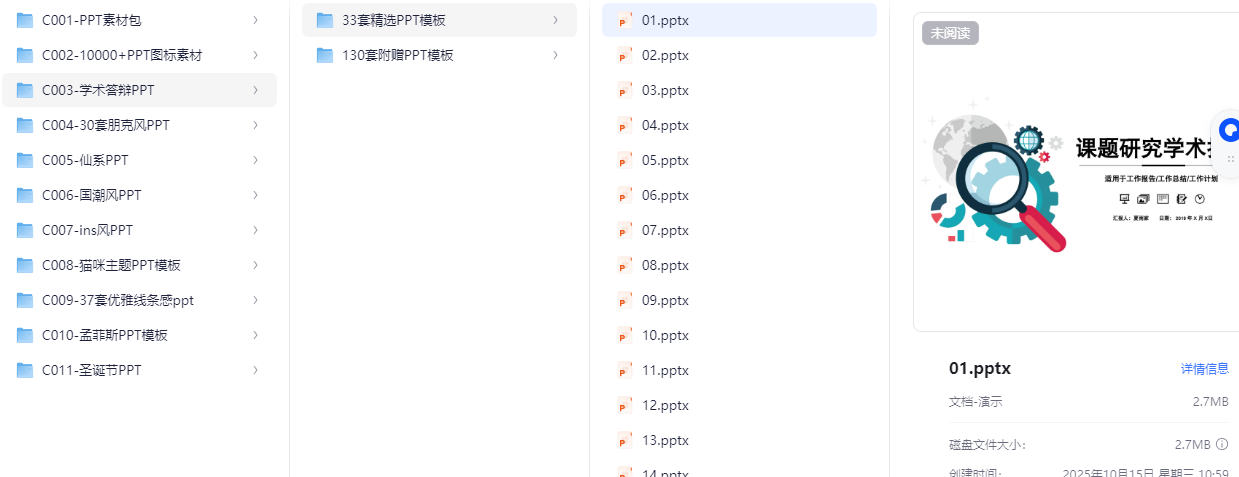Open the C004-30套朋克风PPT folder
The image size is (1239, 477).
(106, 125)
